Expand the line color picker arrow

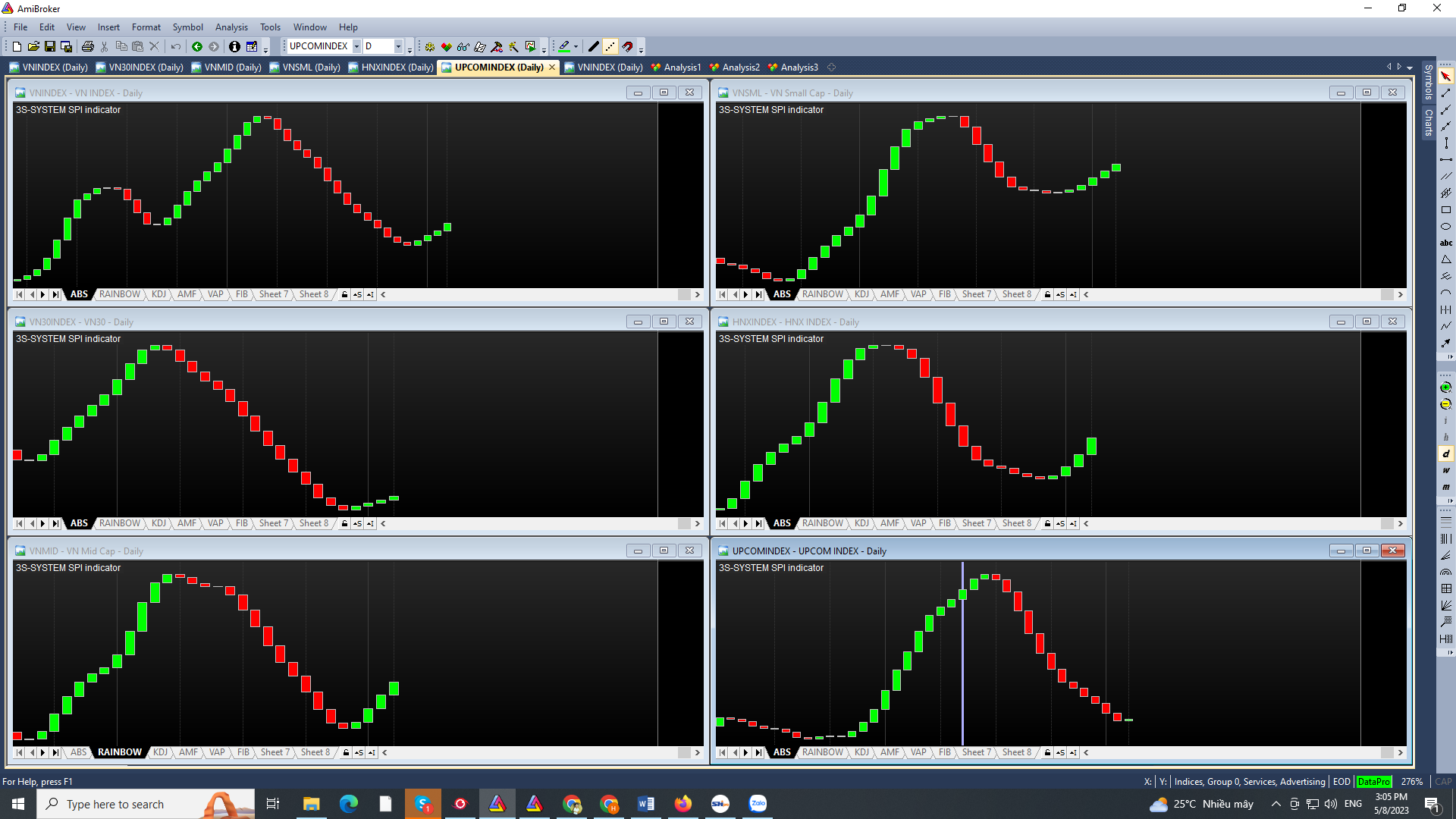coord(576,46)
